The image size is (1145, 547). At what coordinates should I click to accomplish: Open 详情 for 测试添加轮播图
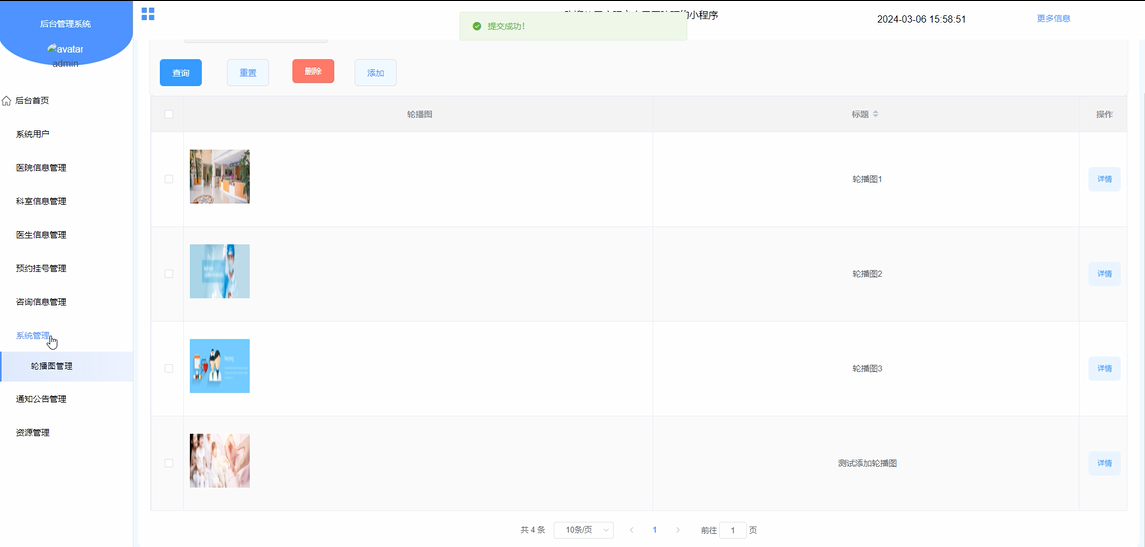(x=1104, y=463)
